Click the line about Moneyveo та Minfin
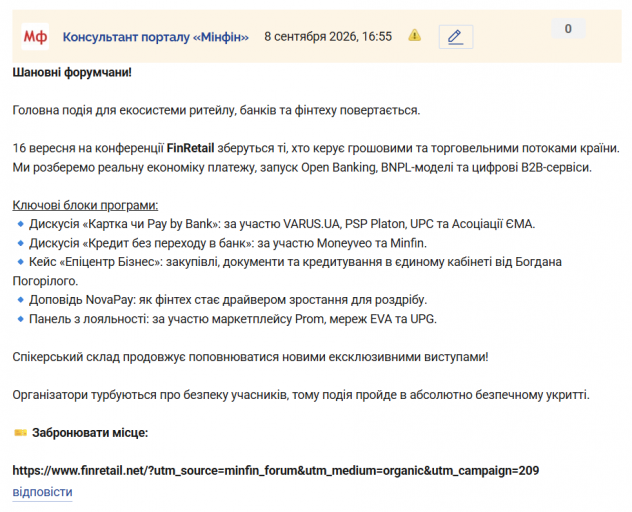This screenshot has height=512, width=632. [x=228, y=243]
